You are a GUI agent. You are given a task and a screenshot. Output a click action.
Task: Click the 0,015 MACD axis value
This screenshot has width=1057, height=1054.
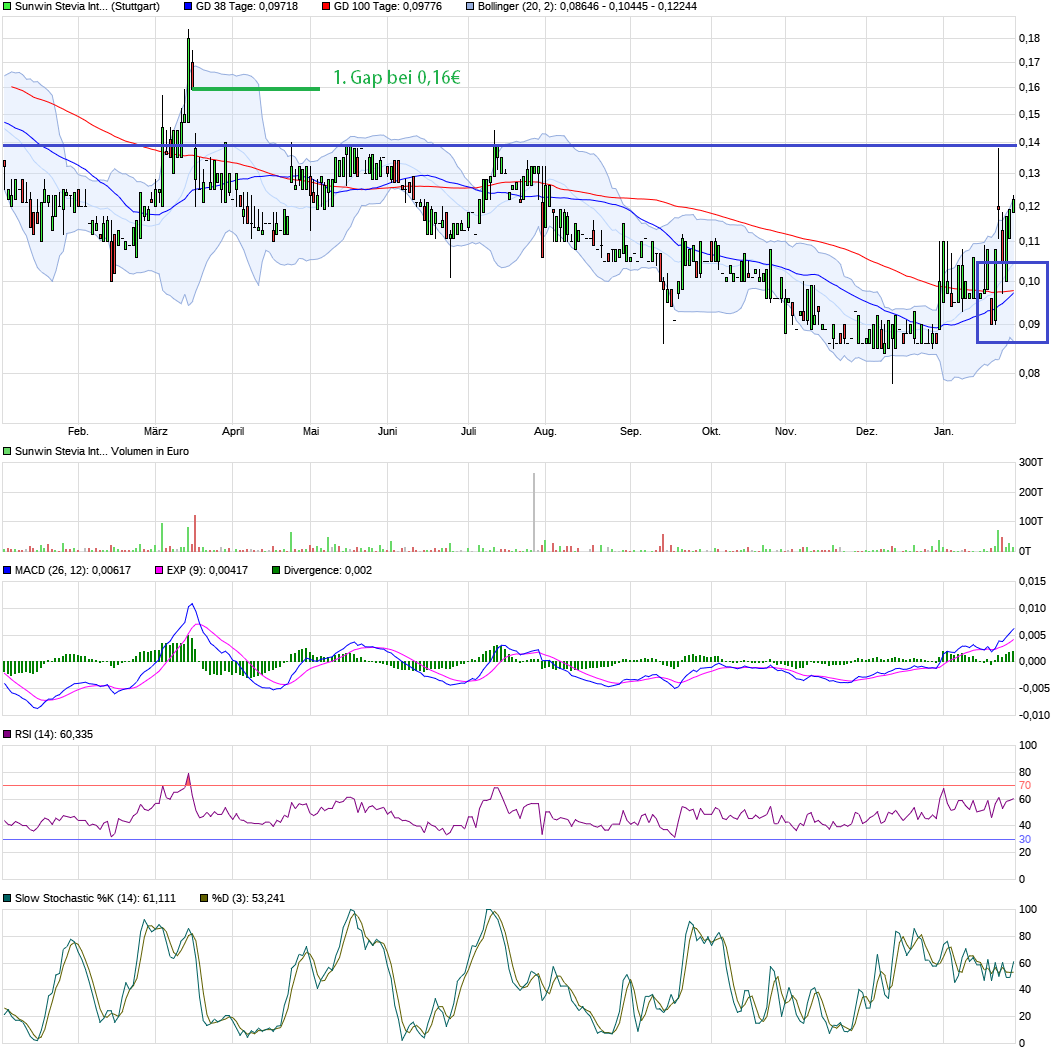click(x=1032, y=581)
